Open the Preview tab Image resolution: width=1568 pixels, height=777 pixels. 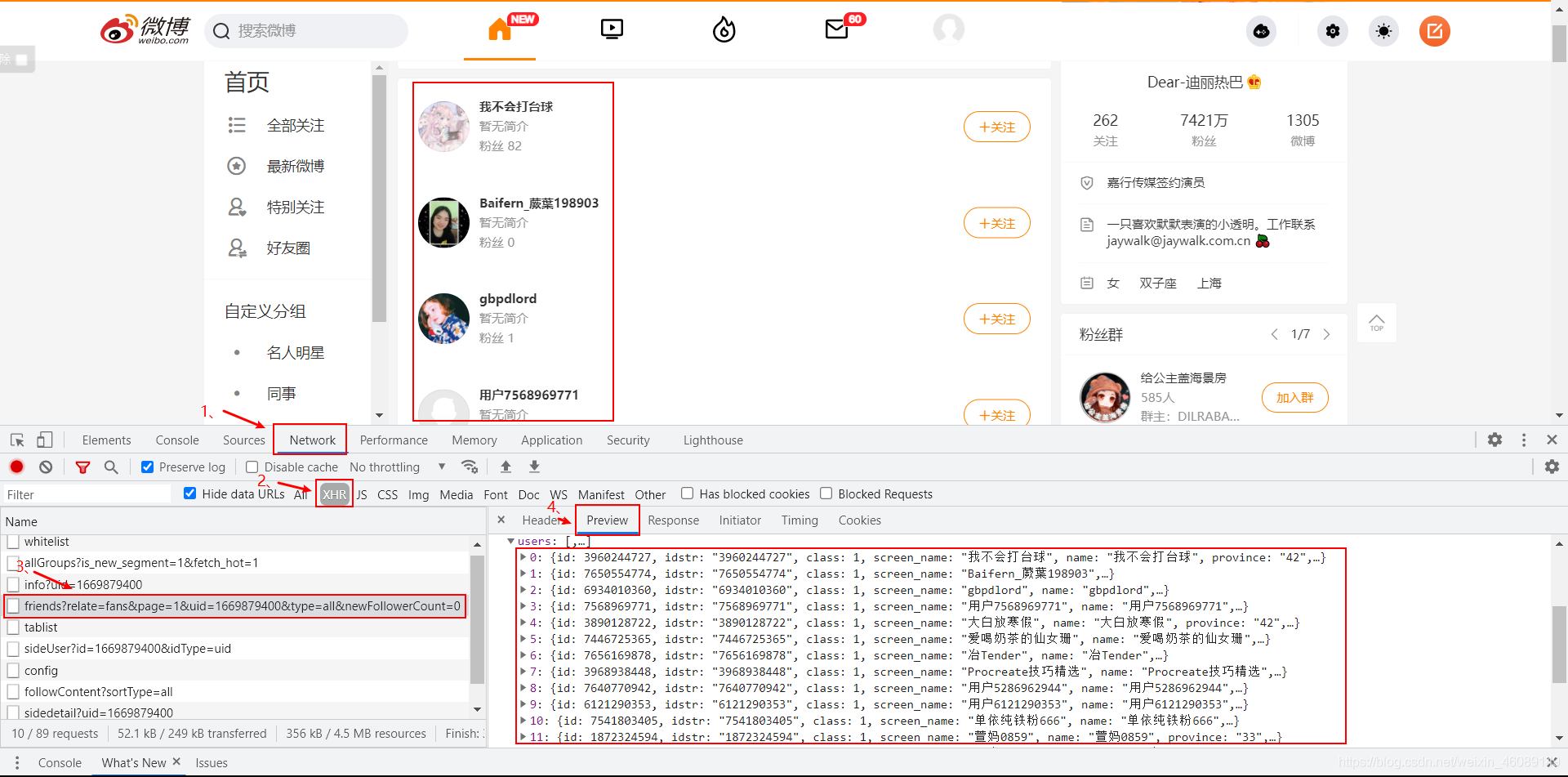click(607, 520)
